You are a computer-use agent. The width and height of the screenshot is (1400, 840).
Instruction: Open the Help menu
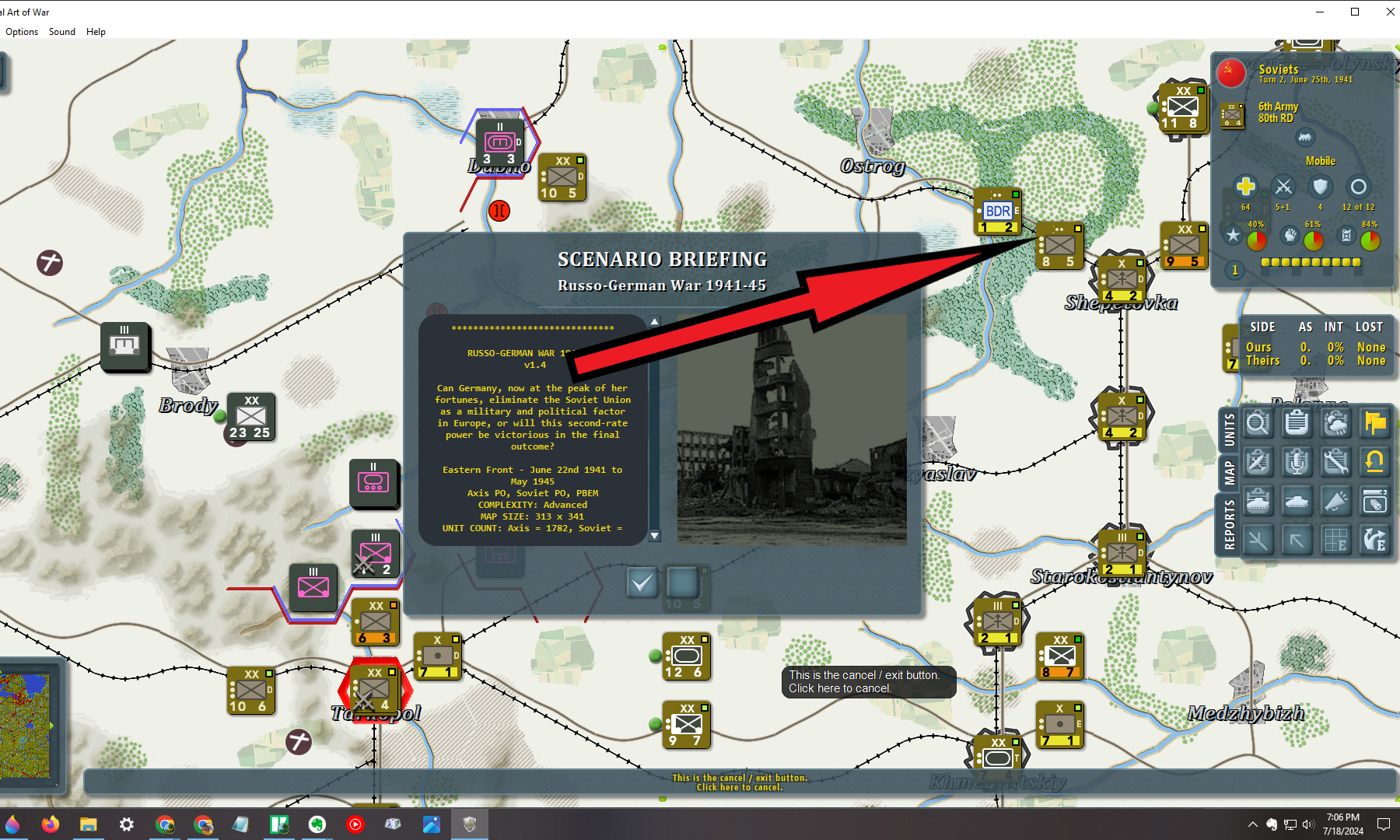[96, 32]
